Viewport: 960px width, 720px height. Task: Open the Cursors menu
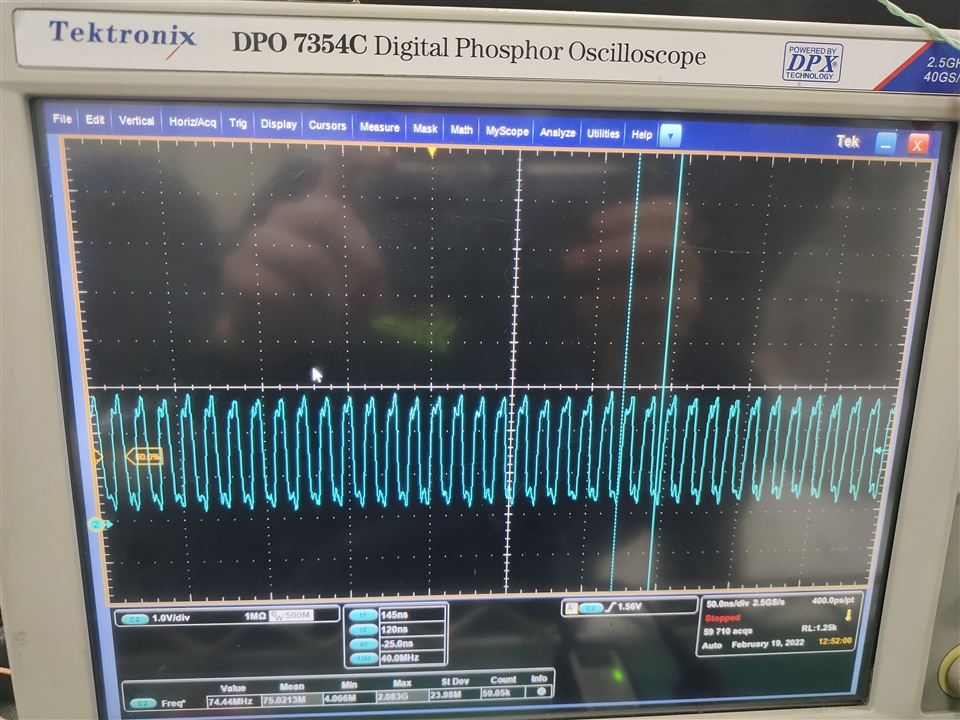coord(328,126)
